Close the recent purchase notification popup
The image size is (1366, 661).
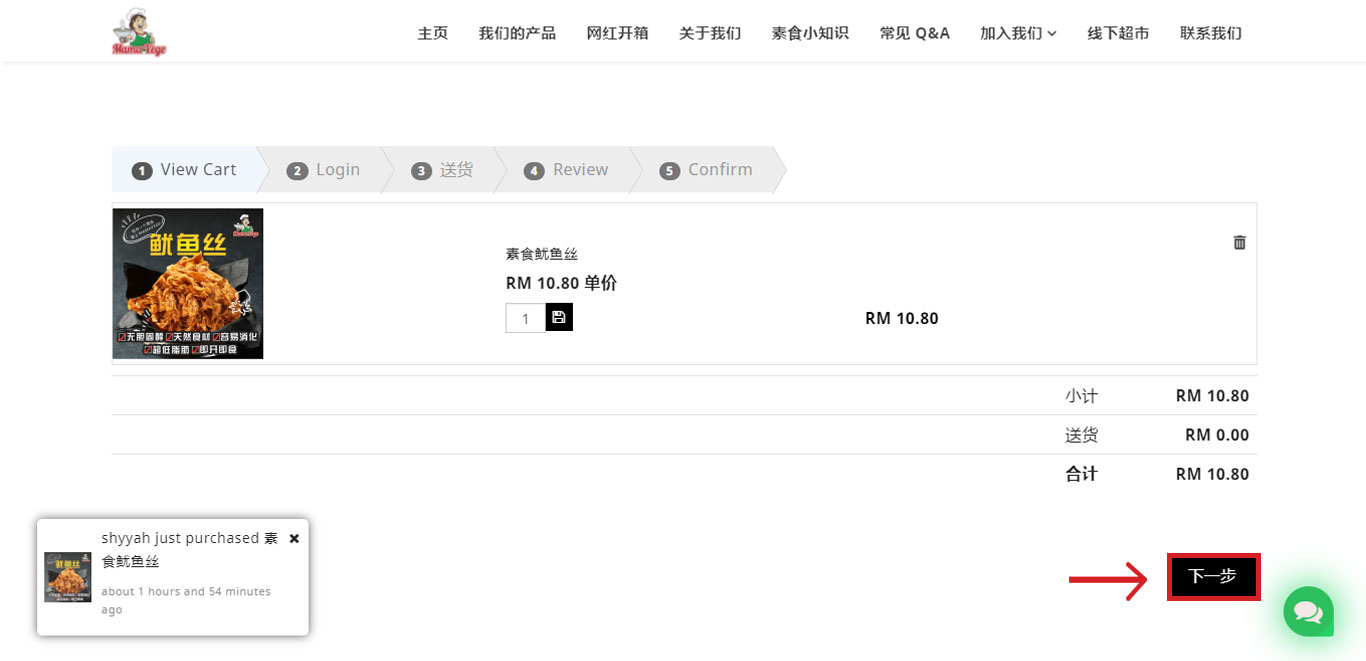pyautogui.click(x=294, y=538)
